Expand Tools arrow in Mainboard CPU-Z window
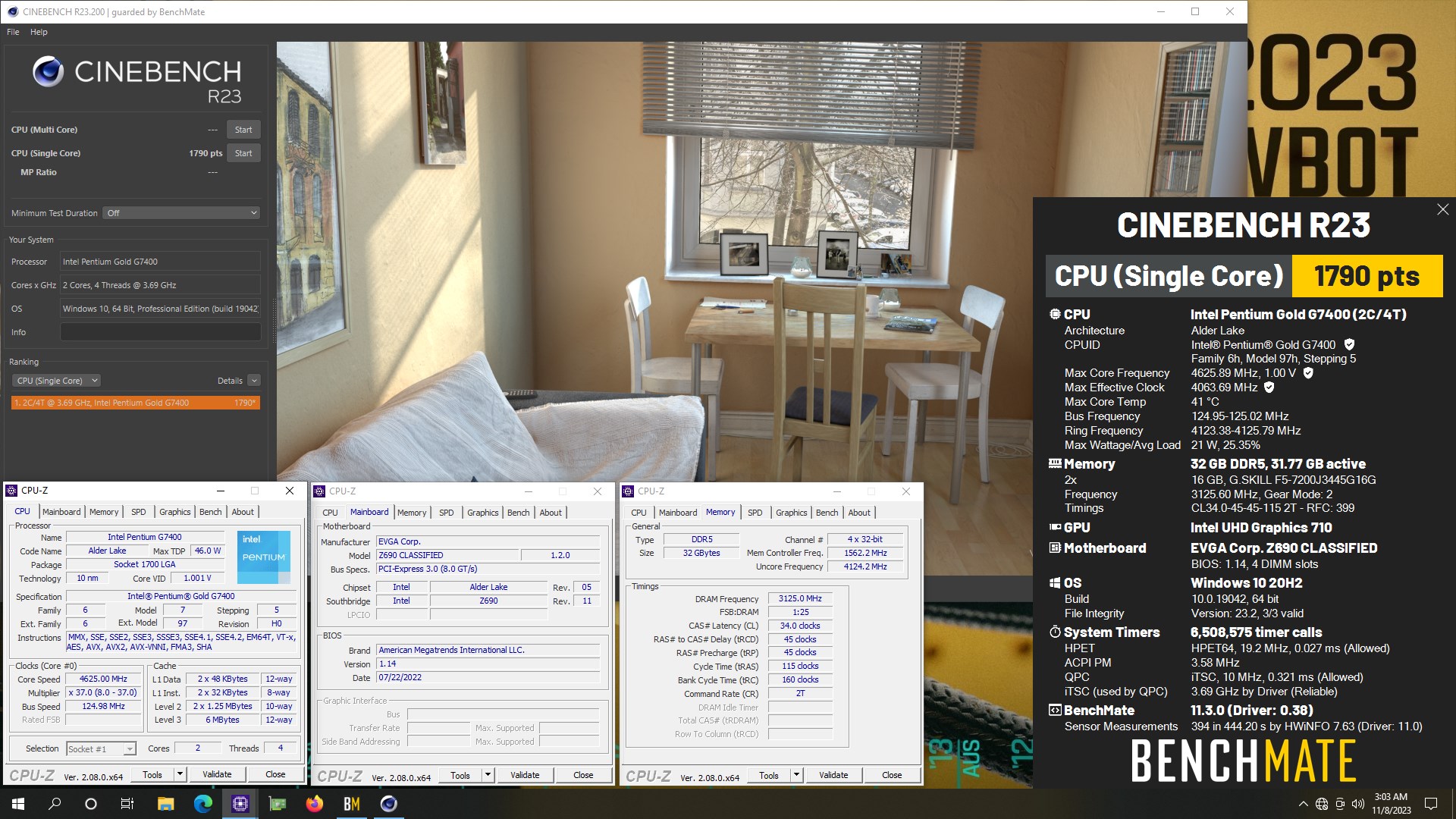Screen dimensions: 1456x819 point(488,775)
